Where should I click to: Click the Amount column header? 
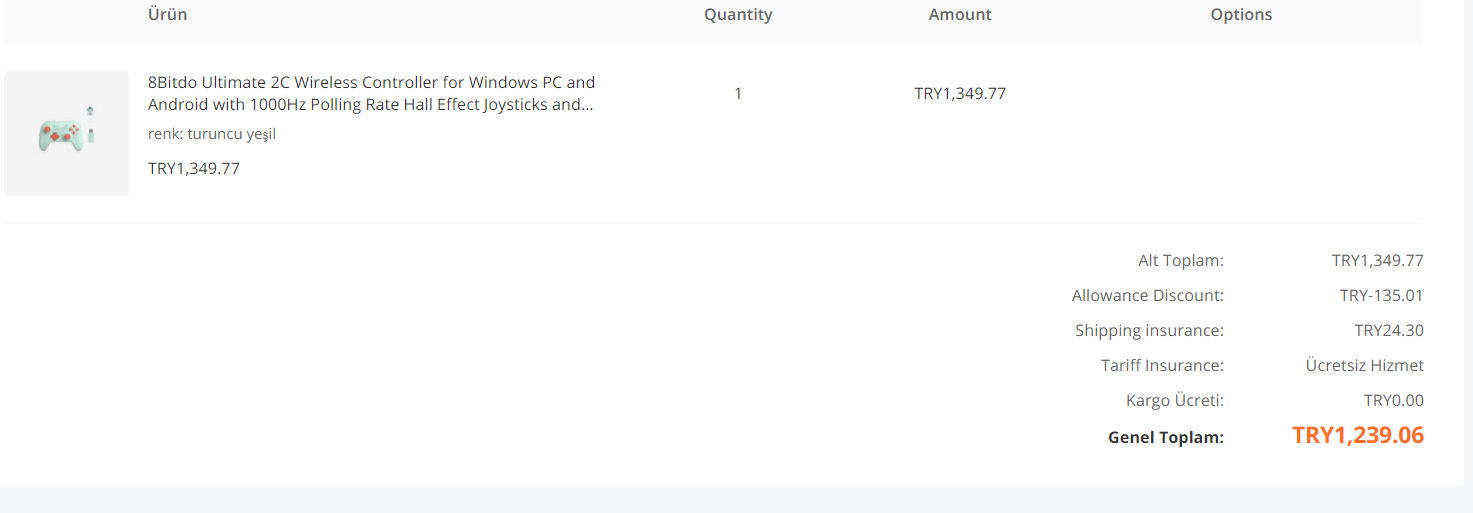pyautogui.click(x=960, y=14)
